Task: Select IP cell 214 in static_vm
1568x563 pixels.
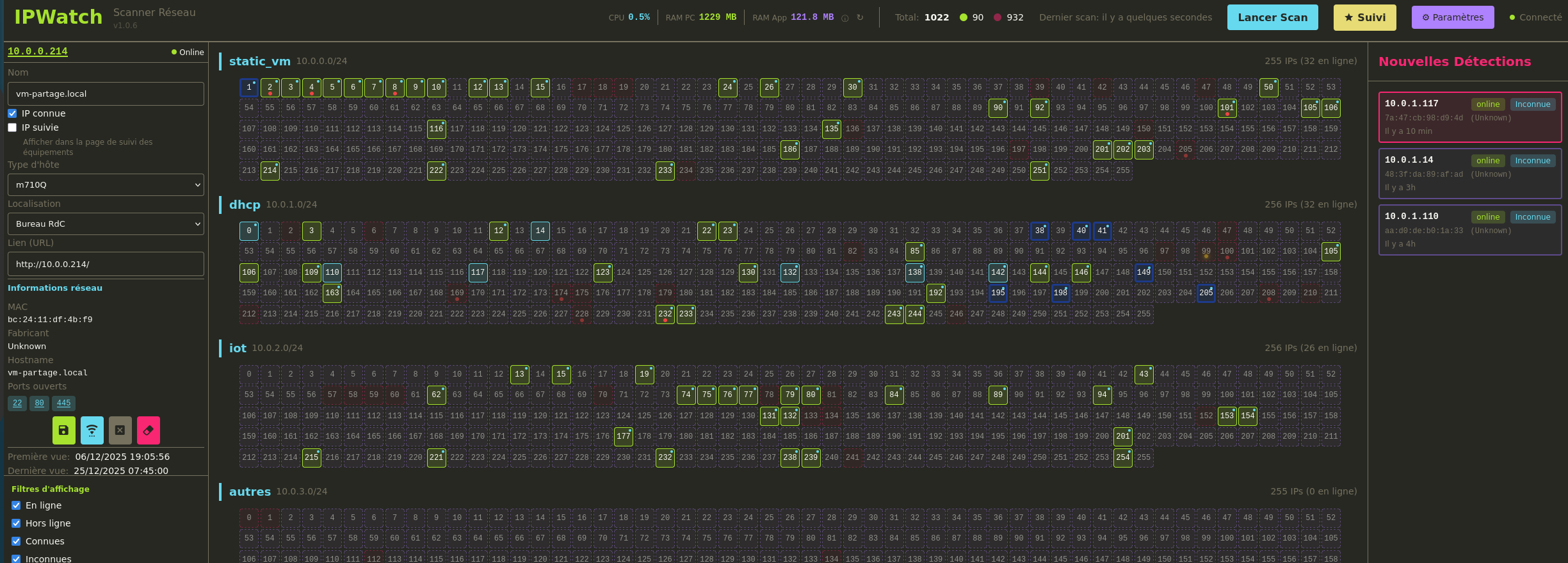Action: tap(270, 170)
